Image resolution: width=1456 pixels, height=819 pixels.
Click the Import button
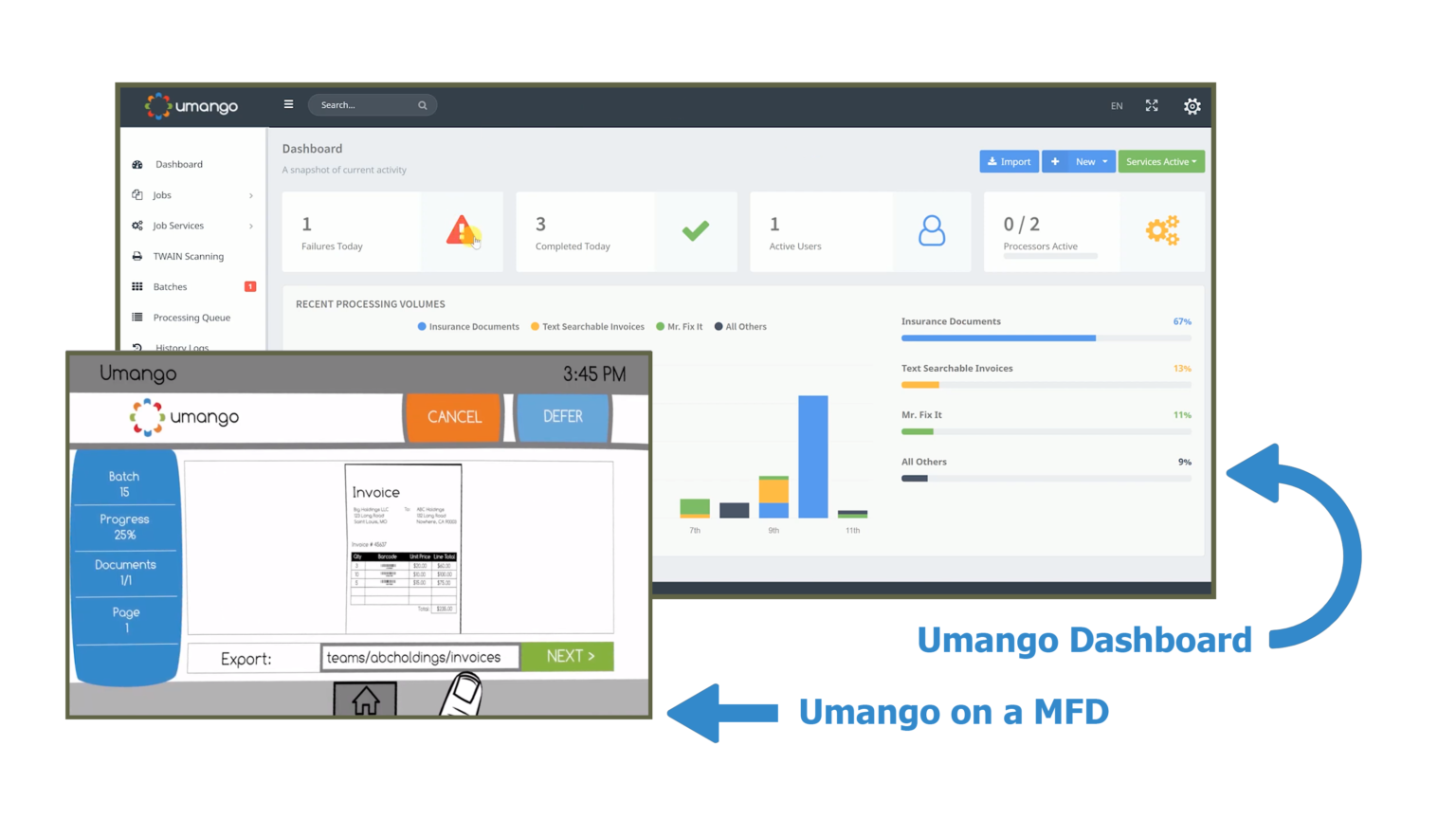1009,162
